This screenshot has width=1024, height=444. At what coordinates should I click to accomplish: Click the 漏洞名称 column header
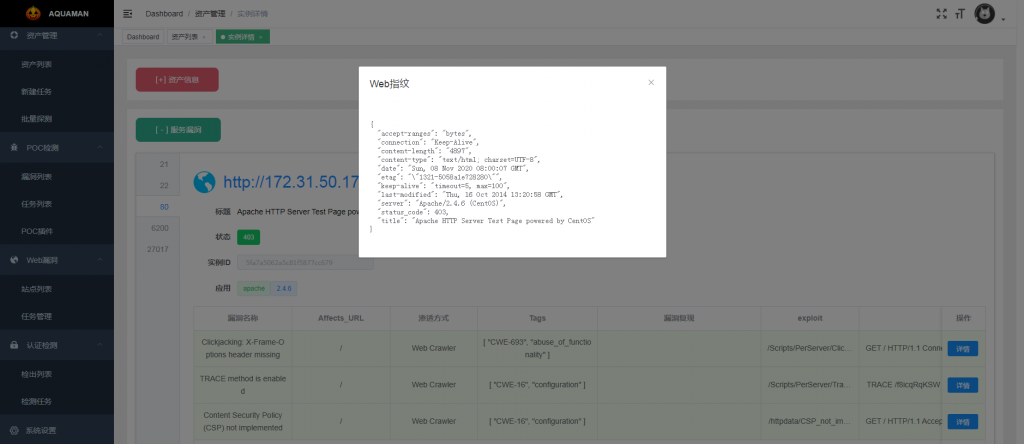[243, 319]
